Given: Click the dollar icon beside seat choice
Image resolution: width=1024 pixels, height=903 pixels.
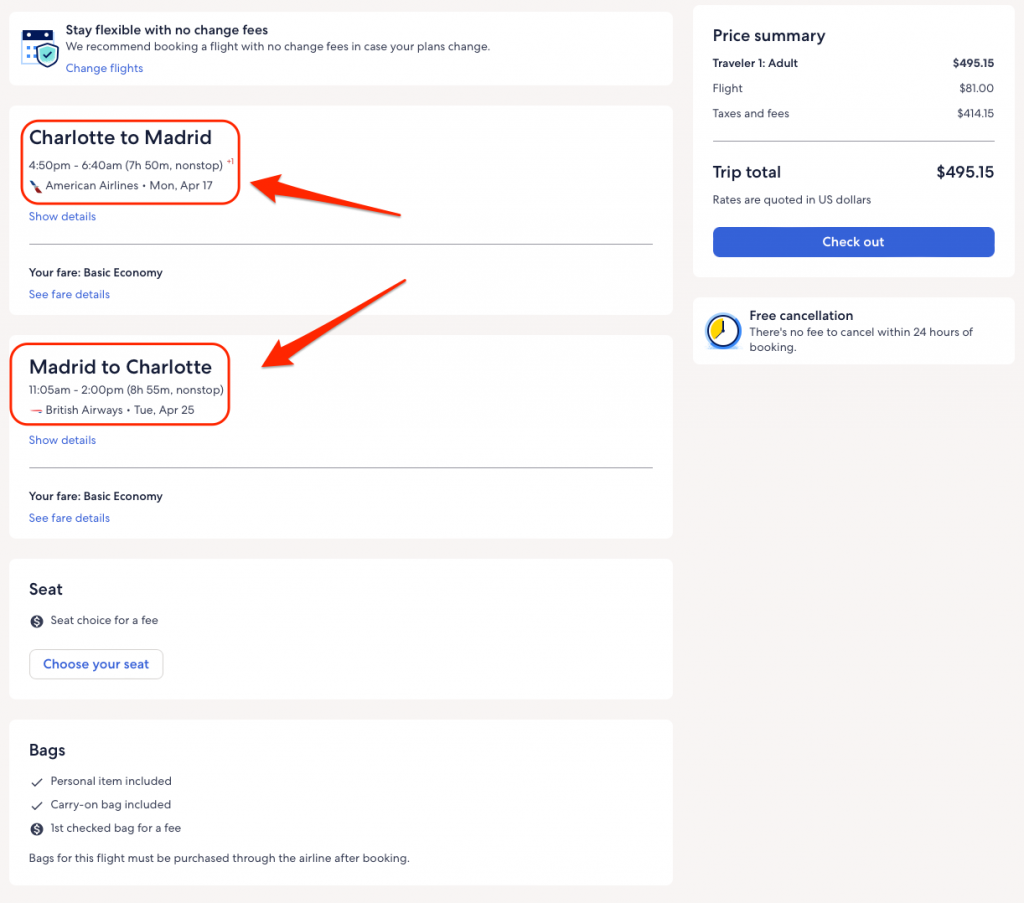Looking at the screenshot, I should pos(37,621).
